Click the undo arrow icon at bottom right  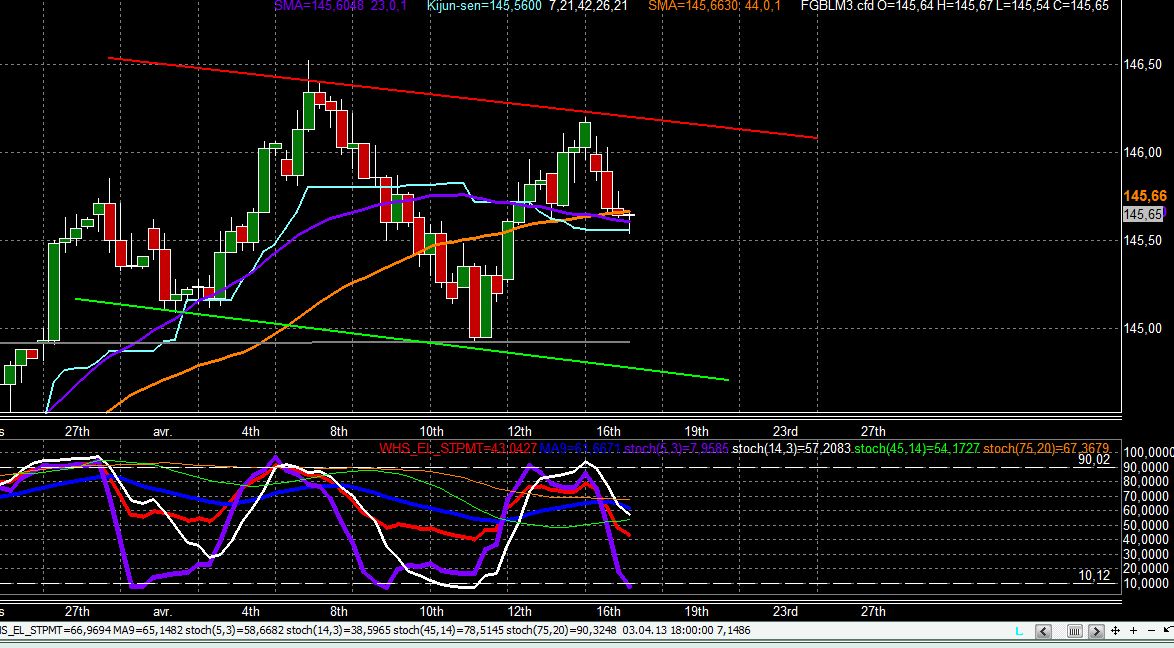[1168, 629]
